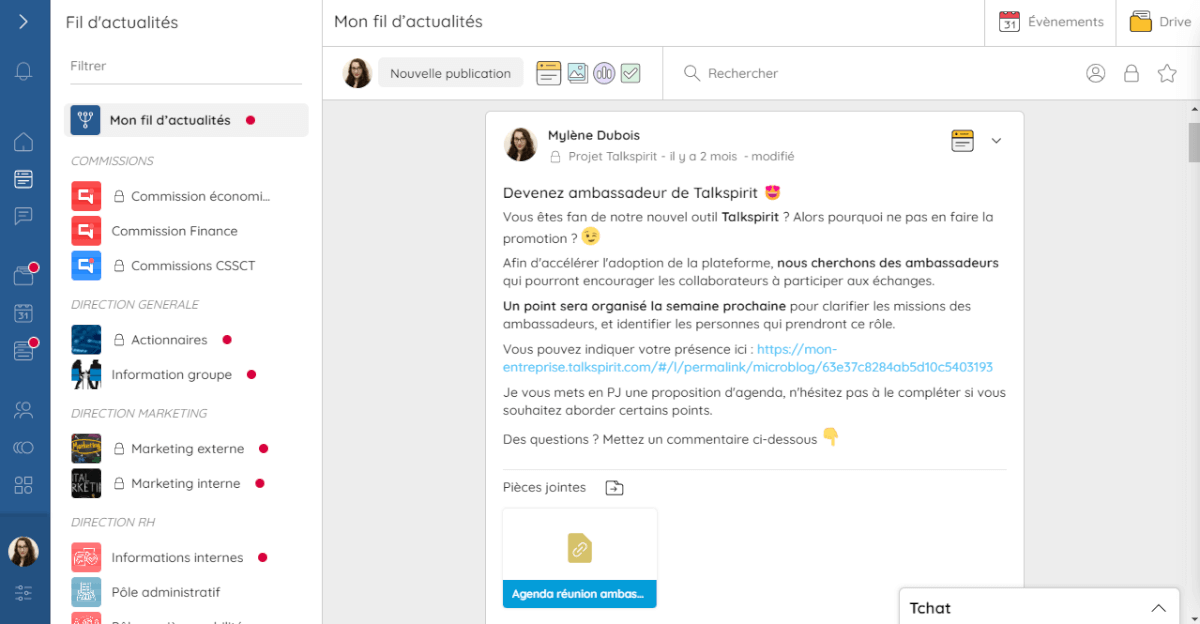
Task: Click the Filtrer input field
Action: pos(185,66)
